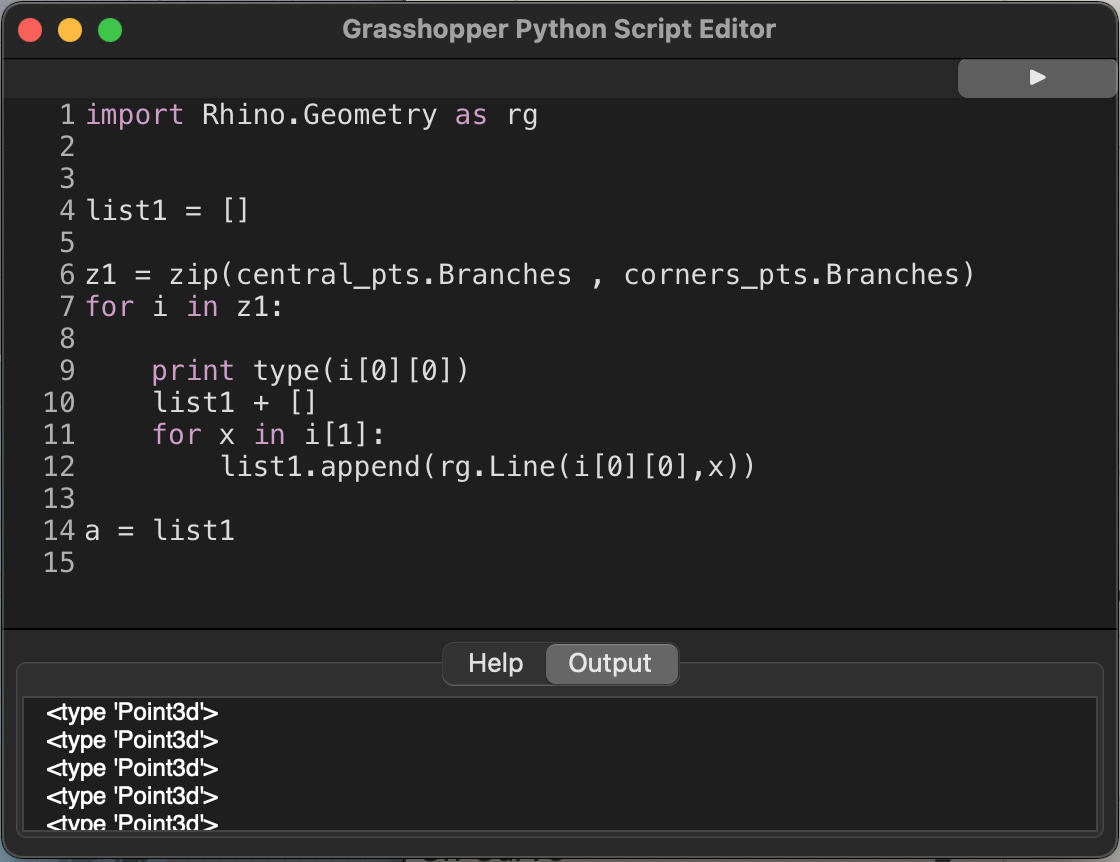
Task: Maximize the editor with the green button
Action: coord(110,31)
